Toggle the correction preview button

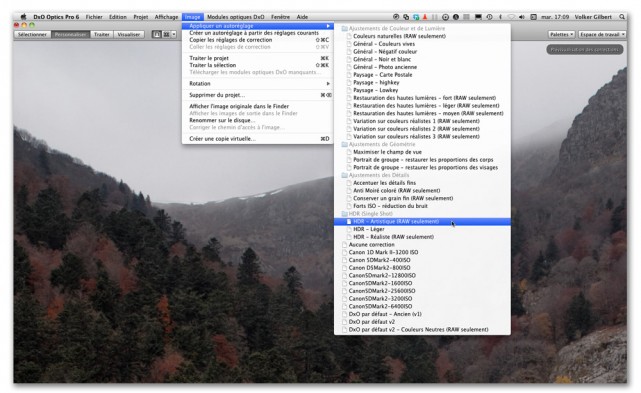click(x=585, y=49)
